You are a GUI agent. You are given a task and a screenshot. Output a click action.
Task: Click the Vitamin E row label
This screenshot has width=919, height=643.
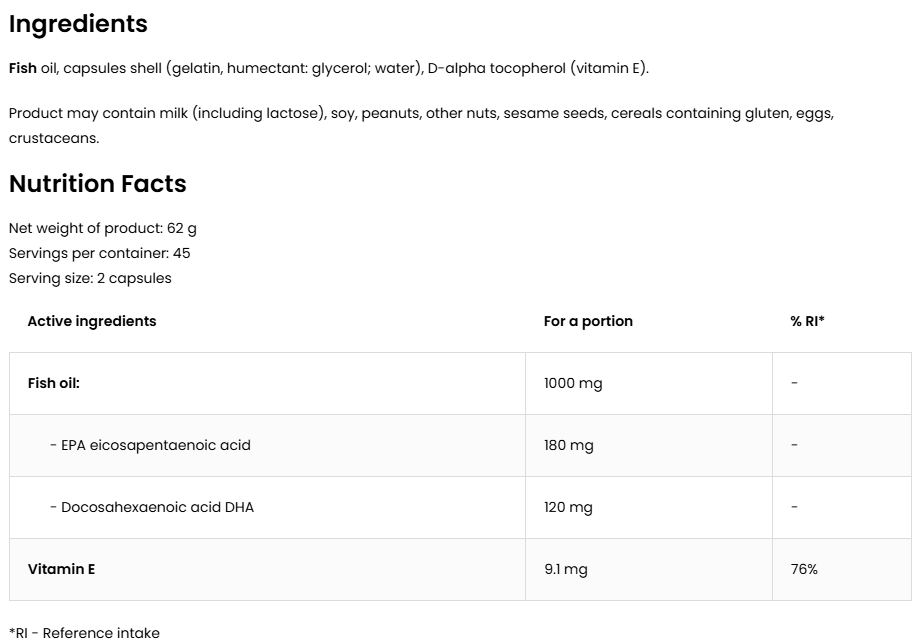(62, 569)
